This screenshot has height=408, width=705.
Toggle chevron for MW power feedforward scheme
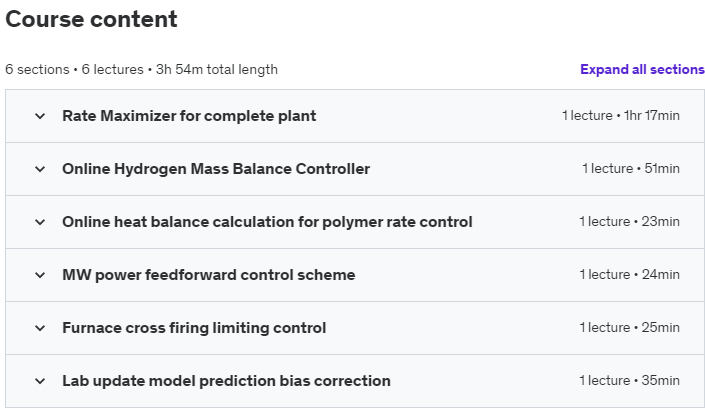pyautogui.click(x=40, y=275)
